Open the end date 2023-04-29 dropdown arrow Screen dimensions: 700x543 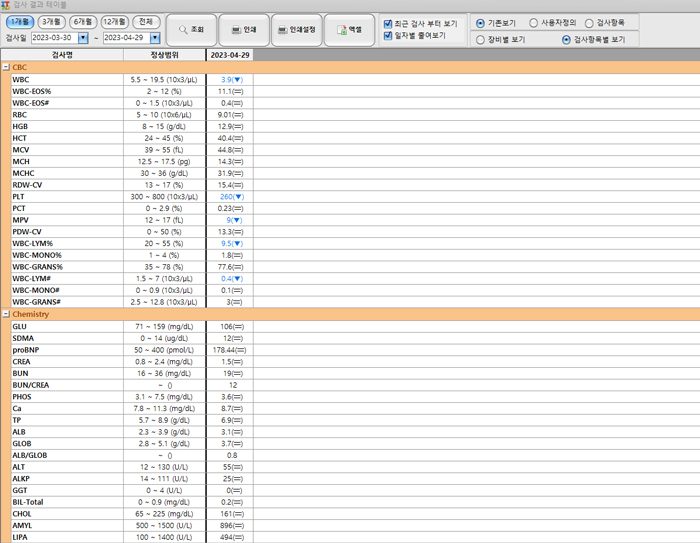(x=155, y=38)
